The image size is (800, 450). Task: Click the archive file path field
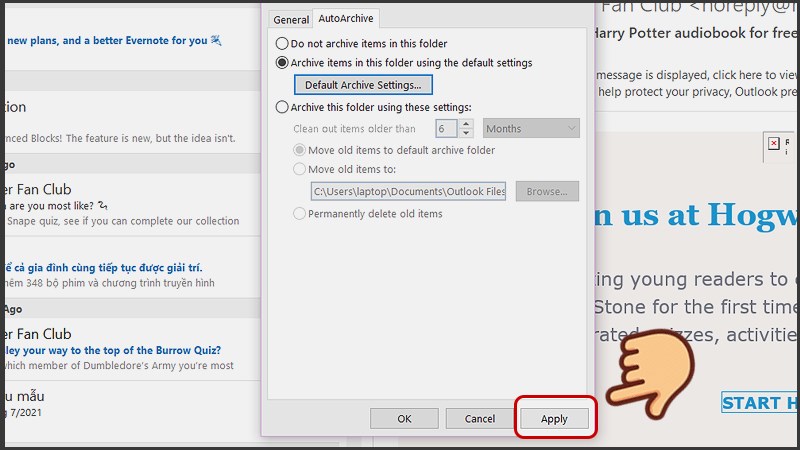pos(408,191)
